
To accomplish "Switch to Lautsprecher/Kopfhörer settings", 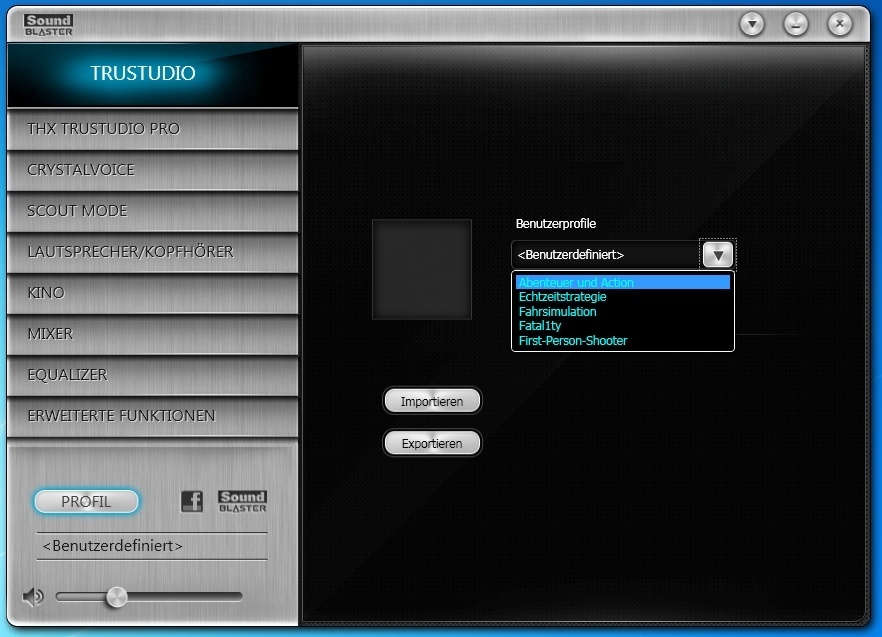I will click(x=152, y=252).
